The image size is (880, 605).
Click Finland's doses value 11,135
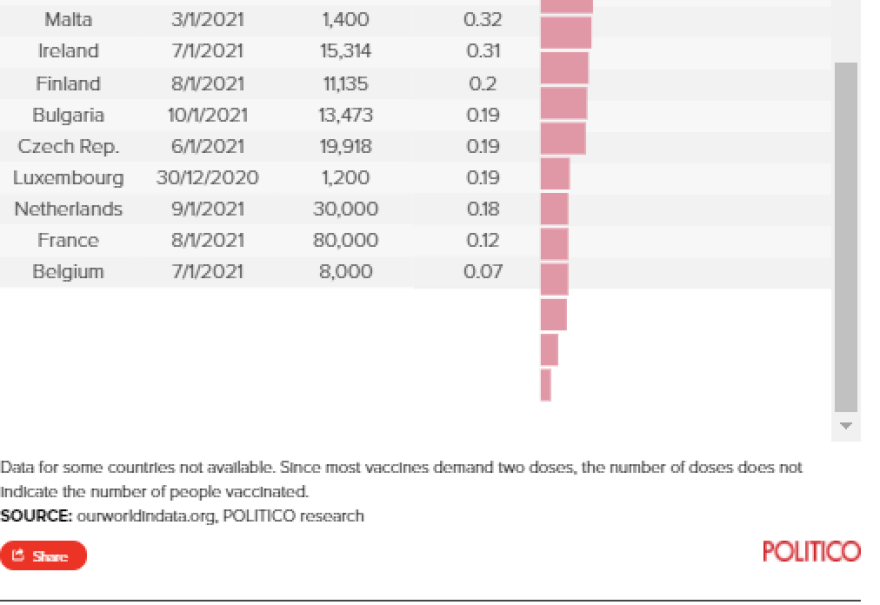(x=345, y=83)
